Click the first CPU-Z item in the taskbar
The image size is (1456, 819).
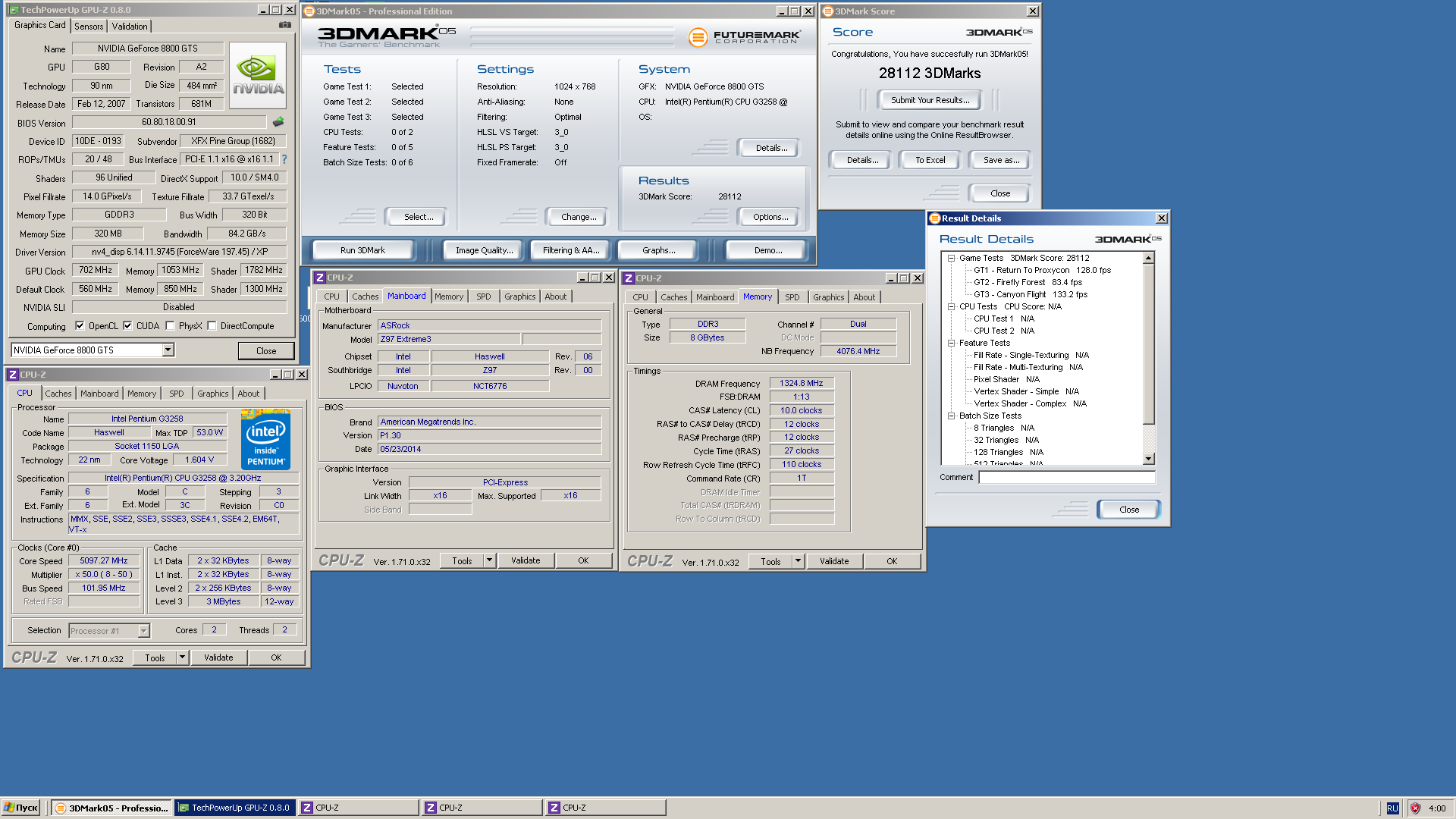tap(358, 808)
